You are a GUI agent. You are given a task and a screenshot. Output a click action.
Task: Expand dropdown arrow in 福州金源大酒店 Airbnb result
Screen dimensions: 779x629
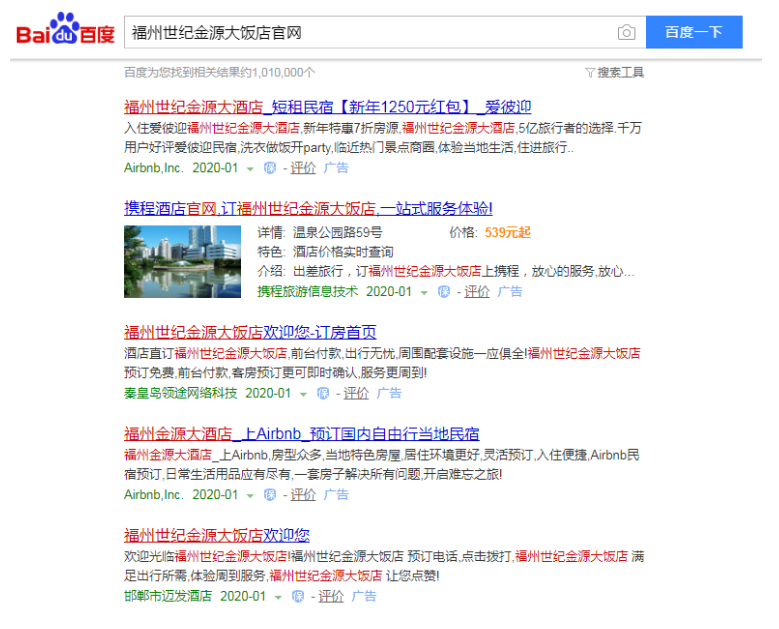[250, 496]
